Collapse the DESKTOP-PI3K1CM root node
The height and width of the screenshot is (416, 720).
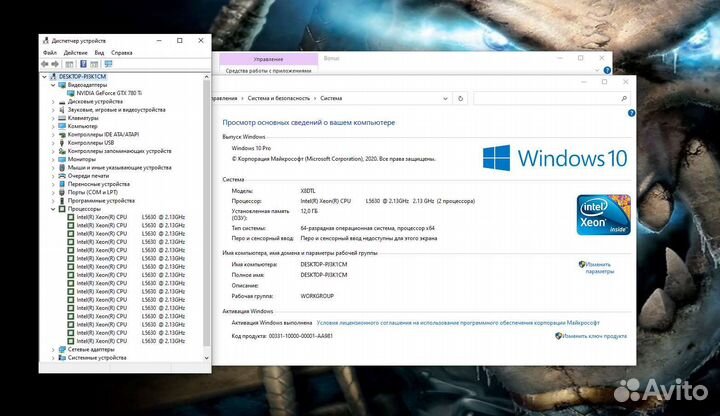[45, 77]
